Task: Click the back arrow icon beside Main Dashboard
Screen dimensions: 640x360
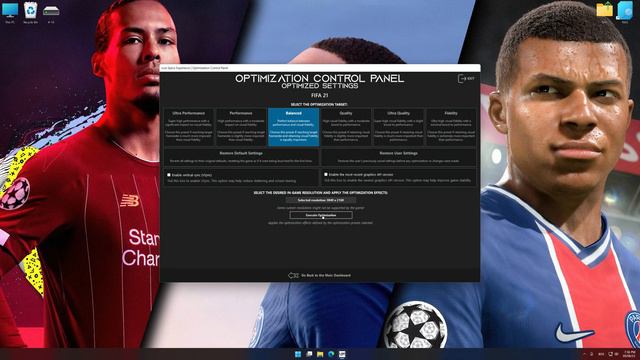Action: coord(293,276)
